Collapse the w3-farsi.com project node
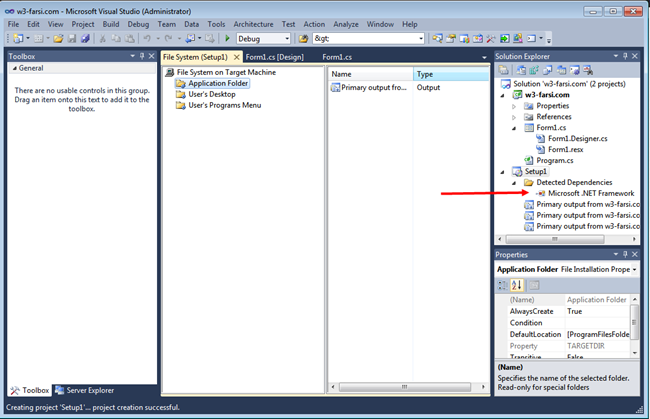 click(502, 95)
